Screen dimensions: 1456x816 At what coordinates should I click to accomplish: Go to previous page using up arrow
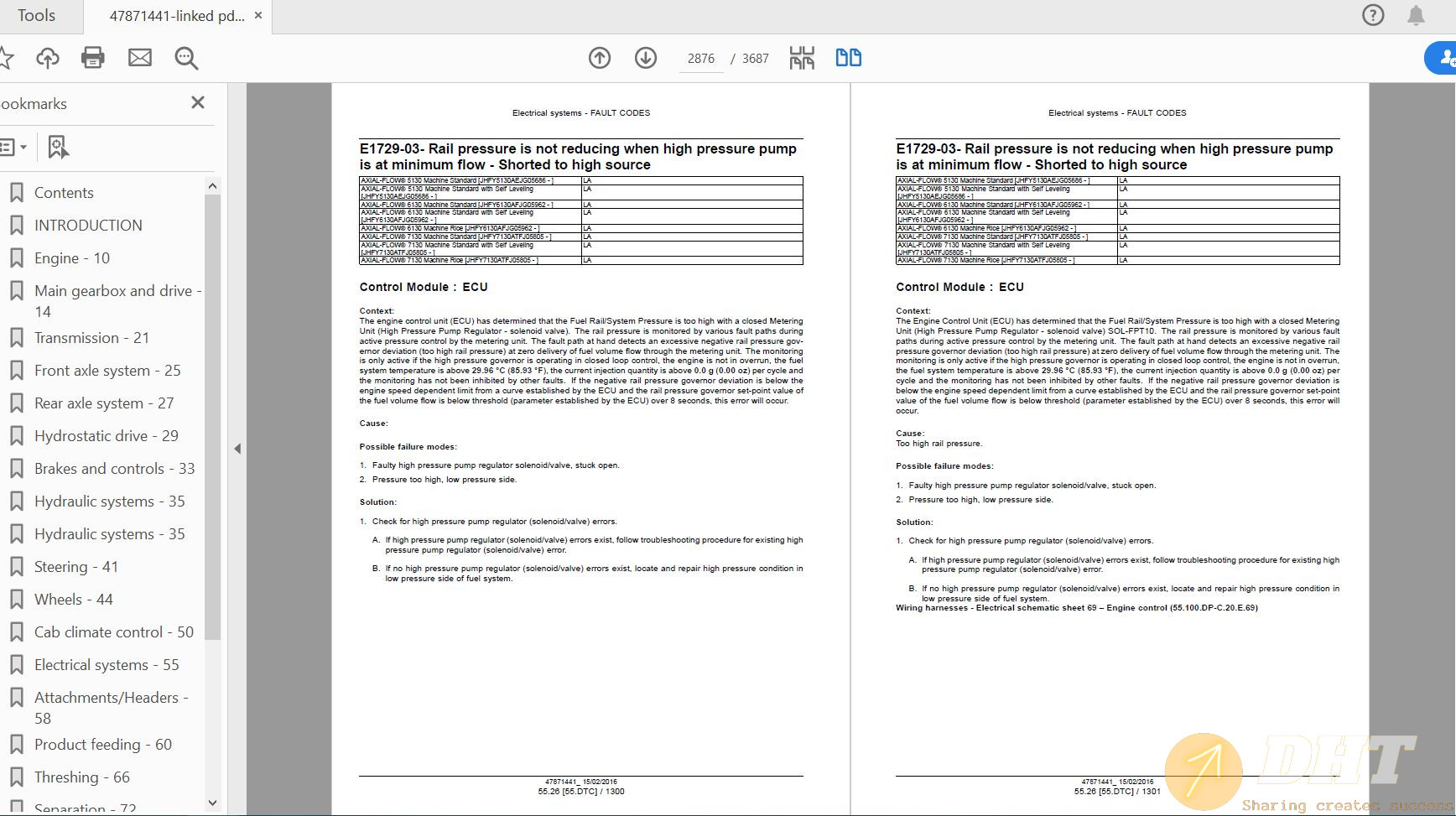[600, 58]
